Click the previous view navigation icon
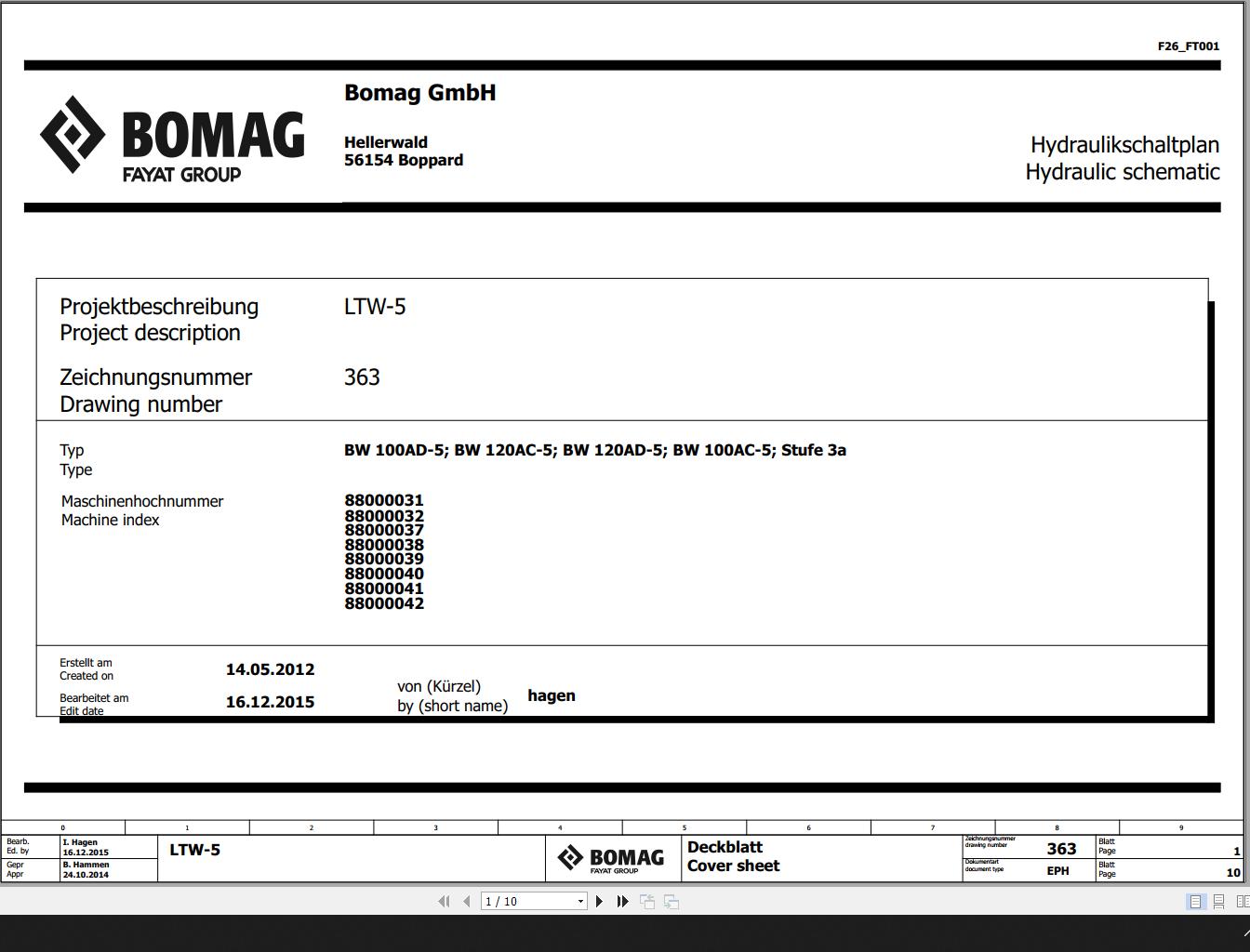Screen dimensions: 1250x952 click(647, 901)
